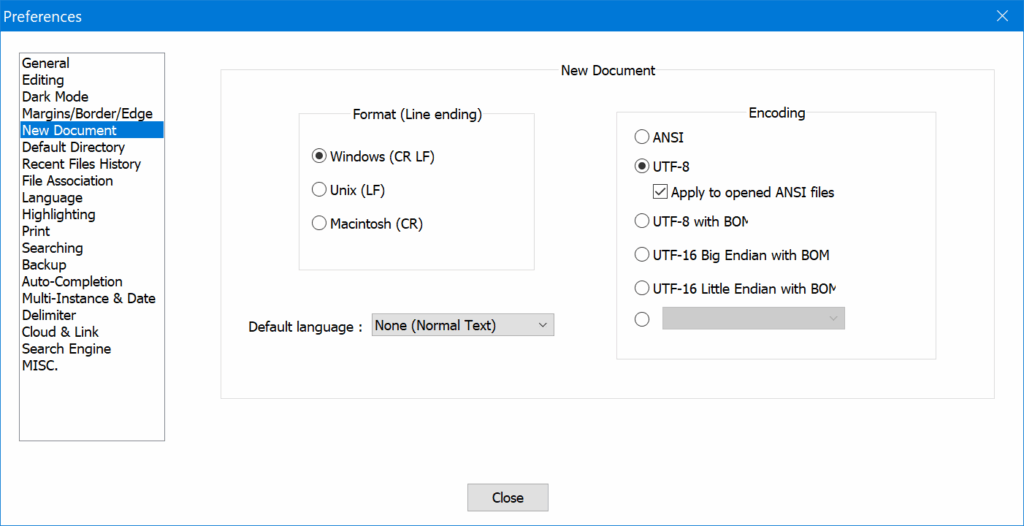This screenshot has height=526, width=1024.
Task: Close the Preferences window with X
Action: (1002, 15)
